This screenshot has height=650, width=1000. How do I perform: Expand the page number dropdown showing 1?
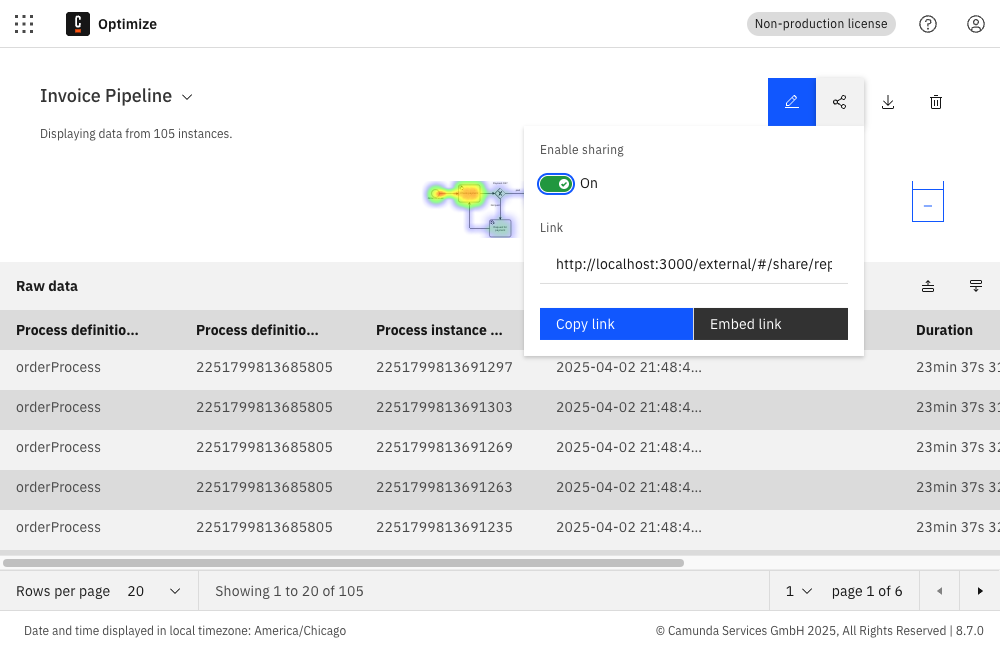click(x=797, y=591)
